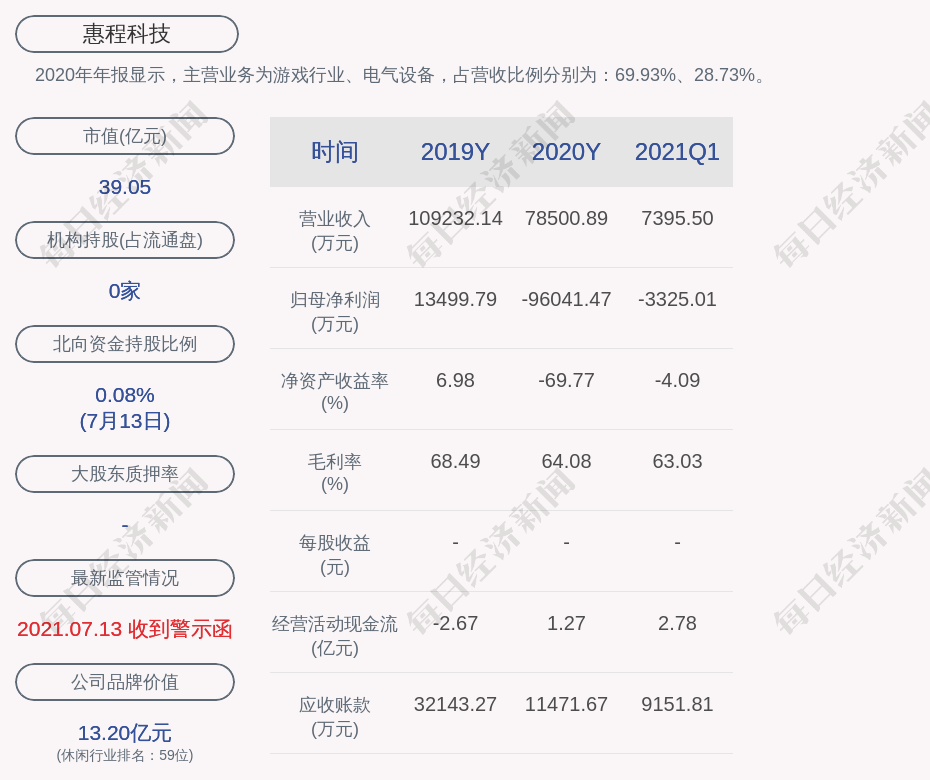Click the 时间 column header

coord(335,152)
